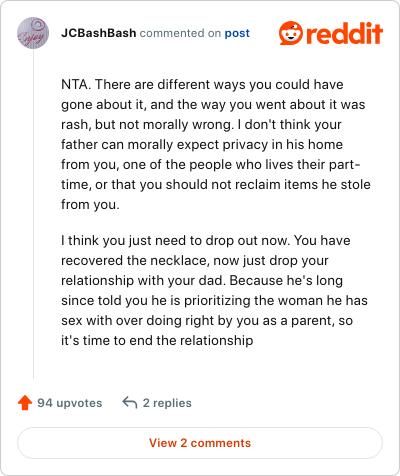Click the line "from you." ending paragraph one
The width and height of the screenshot is (400, 476).
[90, 204]
